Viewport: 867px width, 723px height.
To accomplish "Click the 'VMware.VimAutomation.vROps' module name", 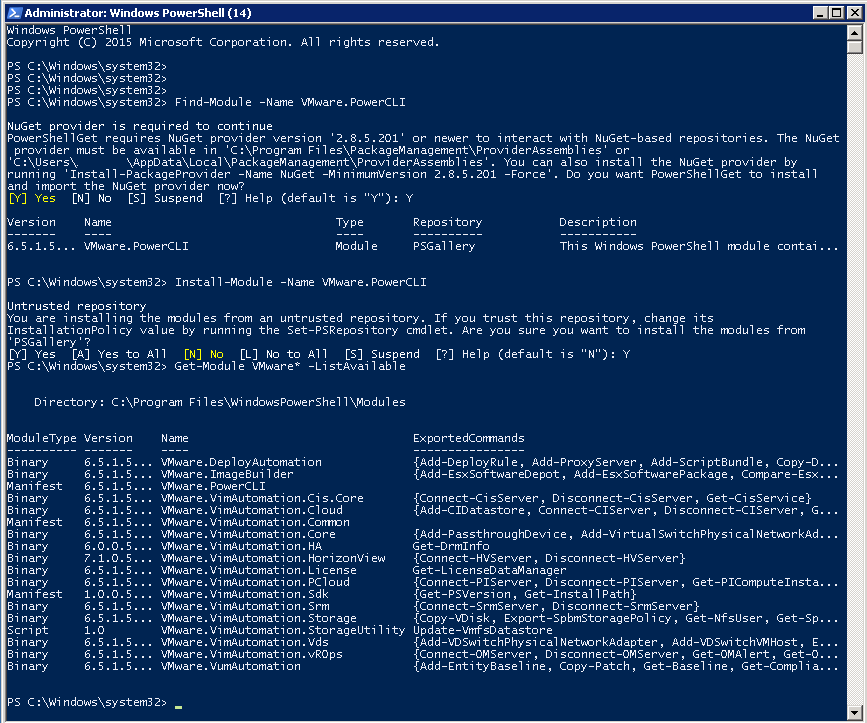I will click(252, 654).
